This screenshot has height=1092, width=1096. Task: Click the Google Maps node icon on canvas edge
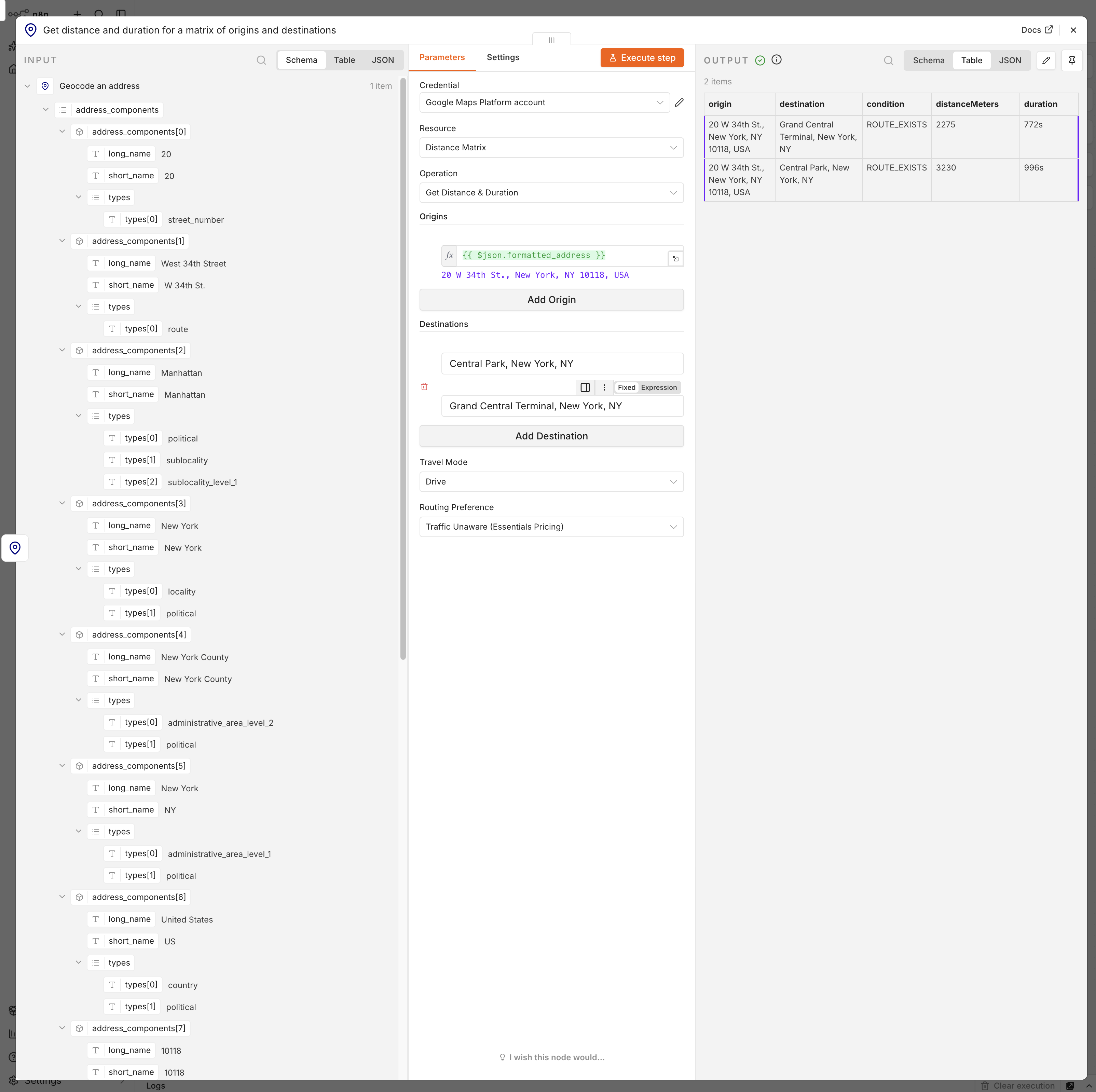pyautogui.click(x=15, y=548)
